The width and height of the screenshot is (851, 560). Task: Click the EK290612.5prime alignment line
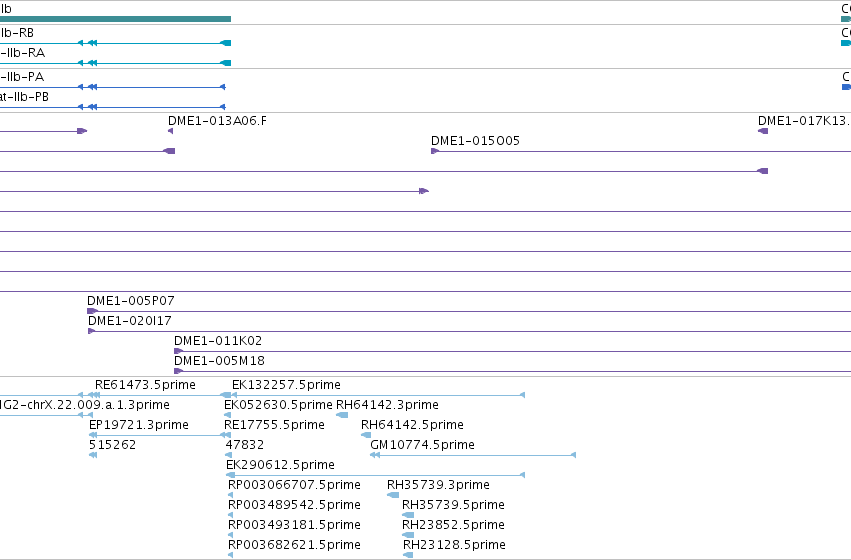point(375,475)
